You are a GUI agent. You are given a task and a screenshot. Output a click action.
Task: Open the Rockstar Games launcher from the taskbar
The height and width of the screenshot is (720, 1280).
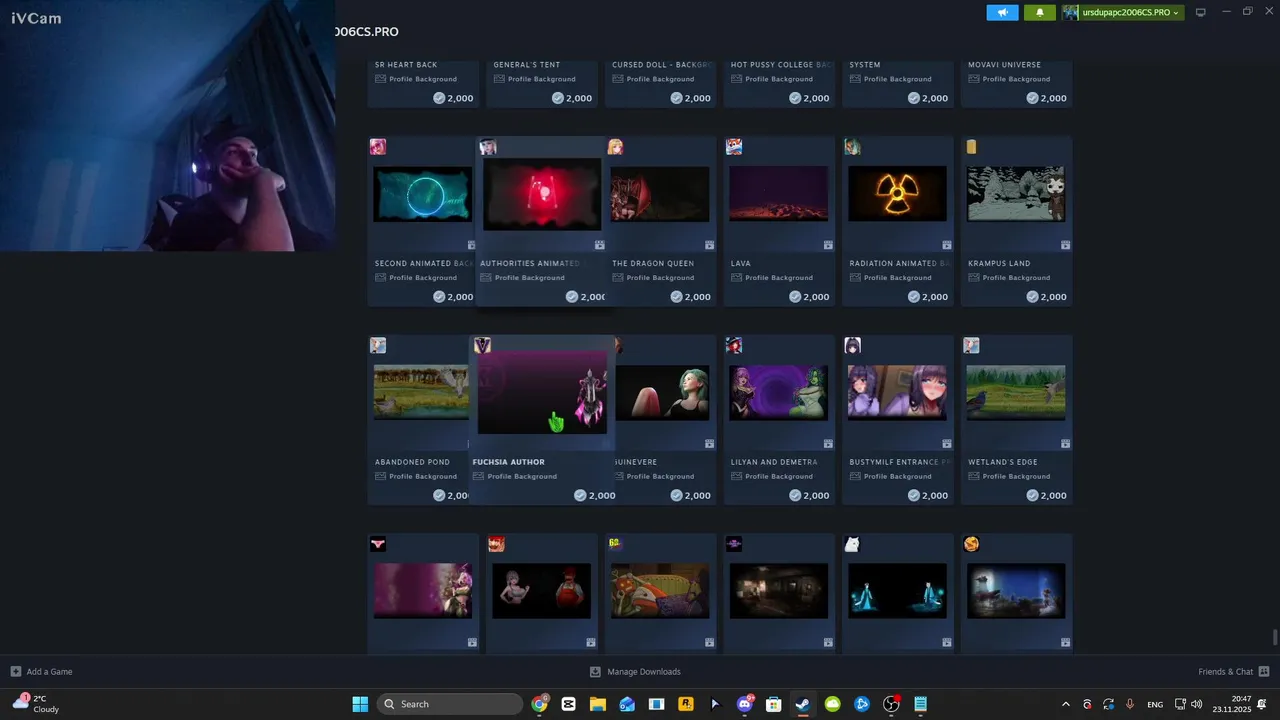pos(686,704)
